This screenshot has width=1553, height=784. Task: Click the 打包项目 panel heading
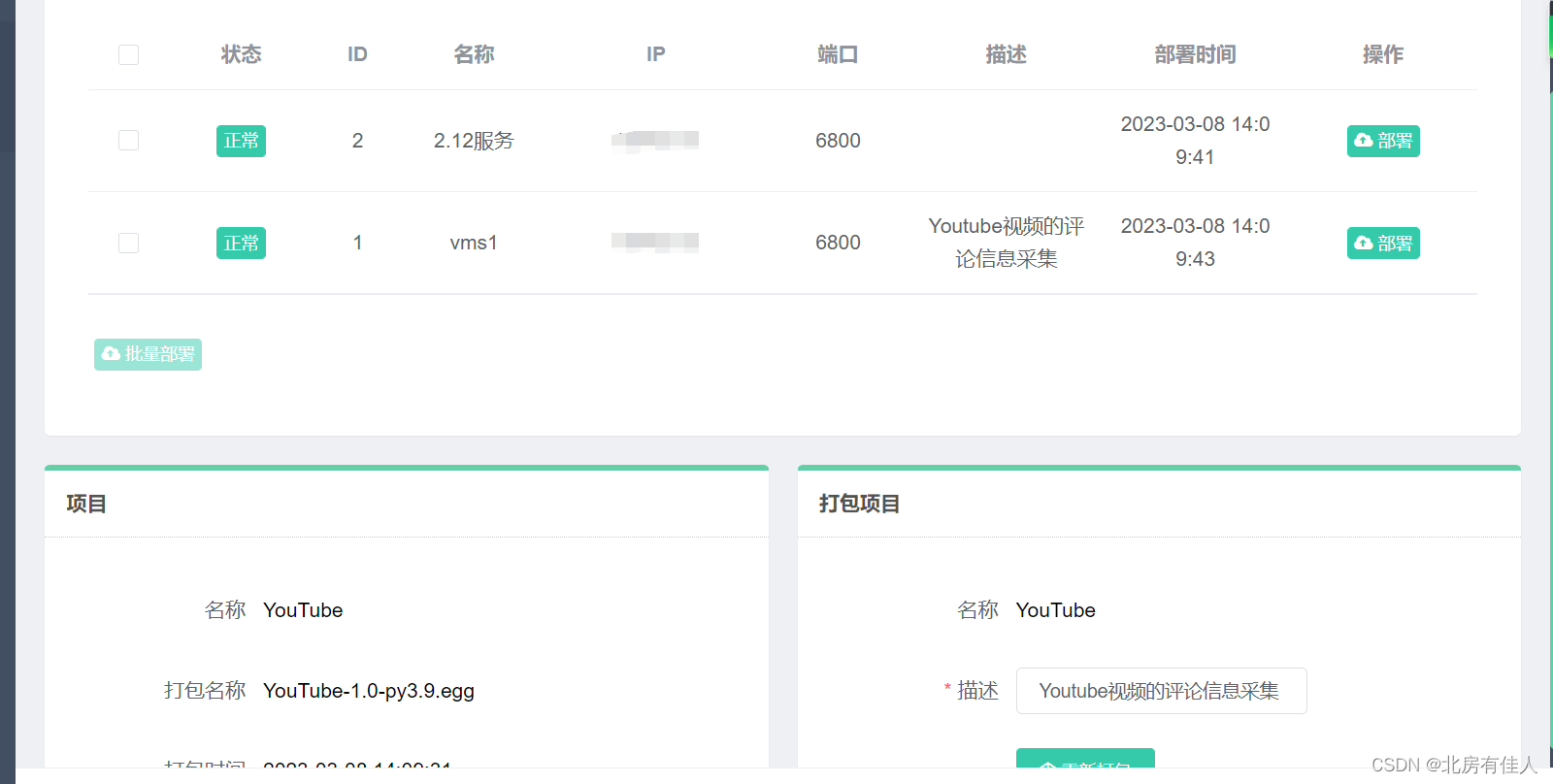tap(859, 504)
